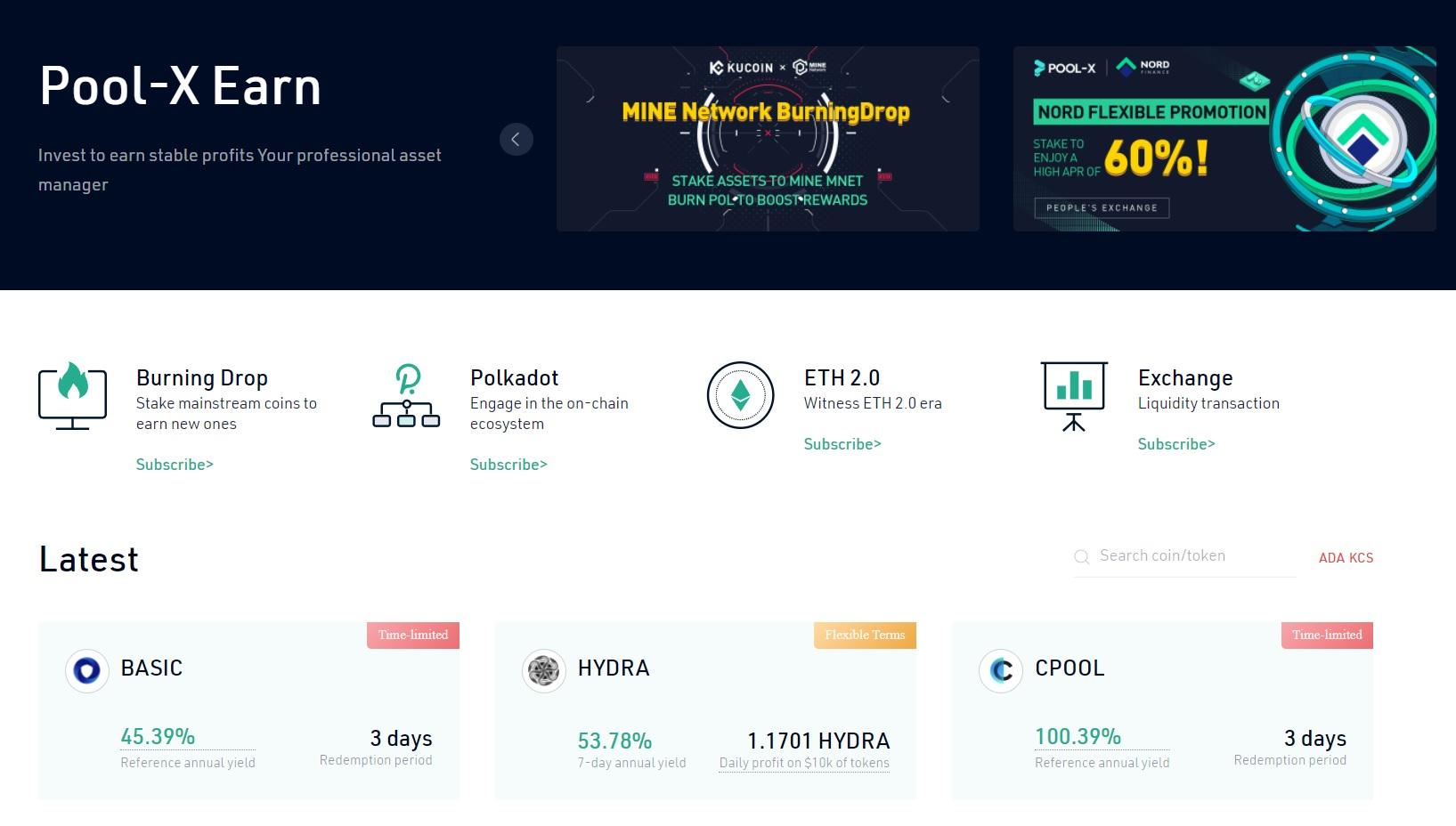Click the 1.1701 HYDRA daily profit value
1456x826 pixels.
[818, 741]
